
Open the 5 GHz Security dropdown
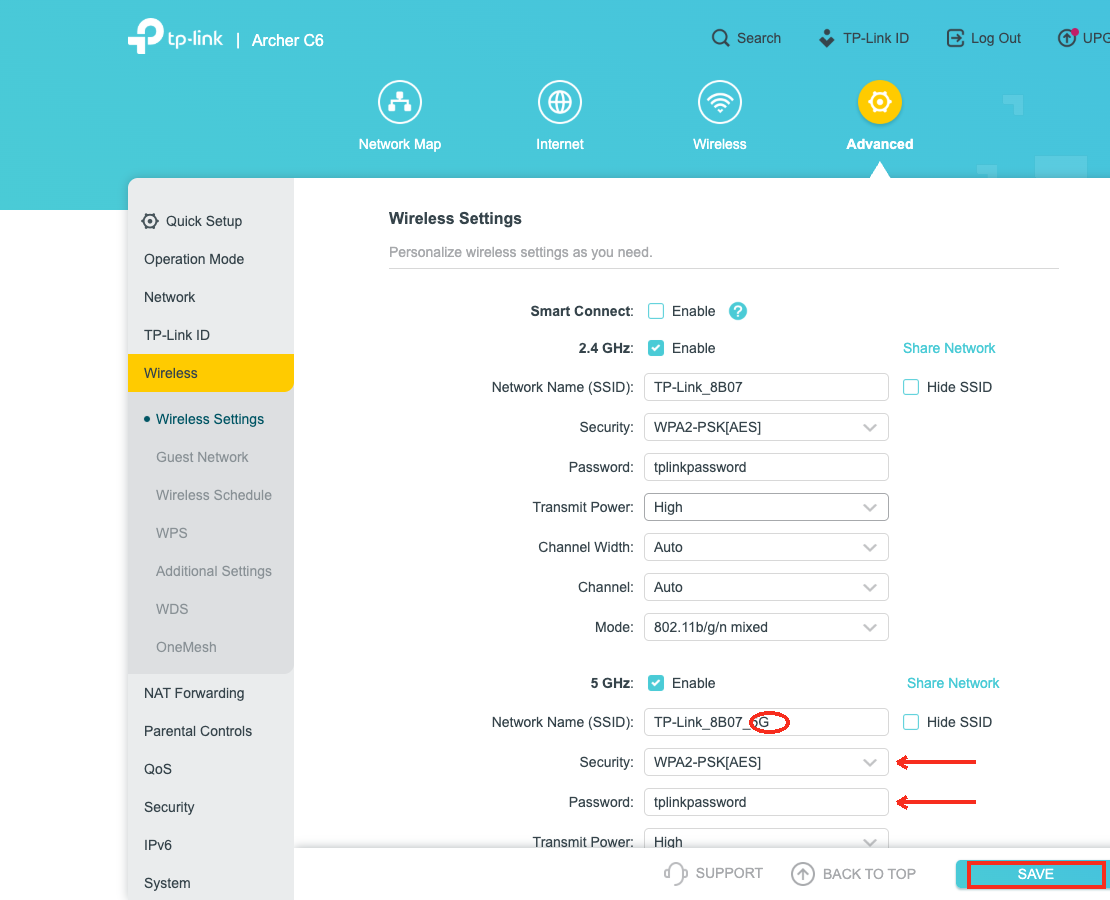(x=766, y=762)
